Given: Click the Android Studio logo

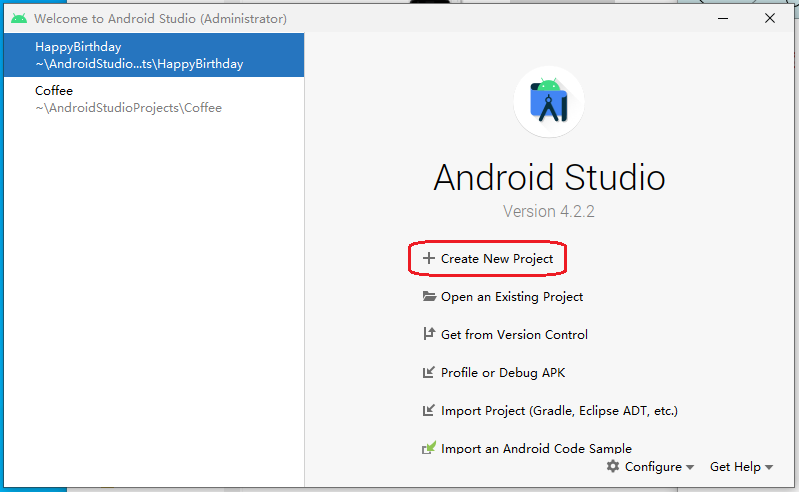Looking at the screenshot, I should (549, 102).
